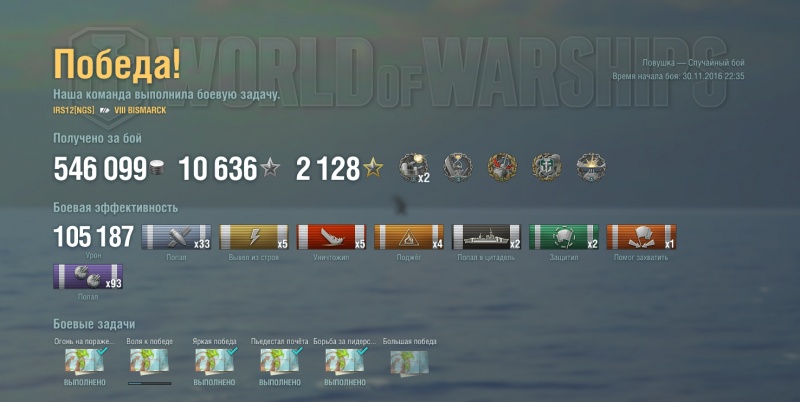Click the achievement medal with green shield emblem
Image resolution: width=800 pixels, height=402 pixels.
click(547, 168)
